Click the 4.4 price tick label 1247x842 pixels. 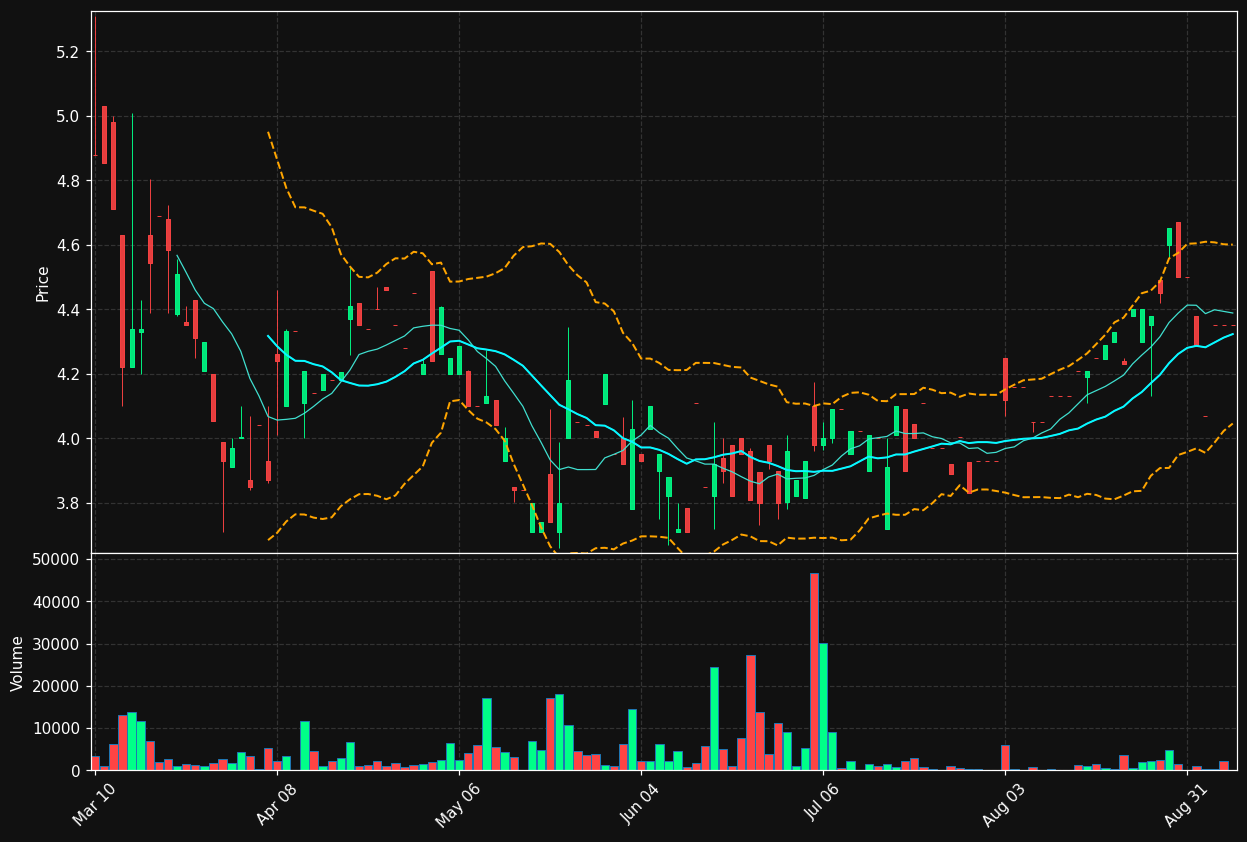click(x=67, y=310)
